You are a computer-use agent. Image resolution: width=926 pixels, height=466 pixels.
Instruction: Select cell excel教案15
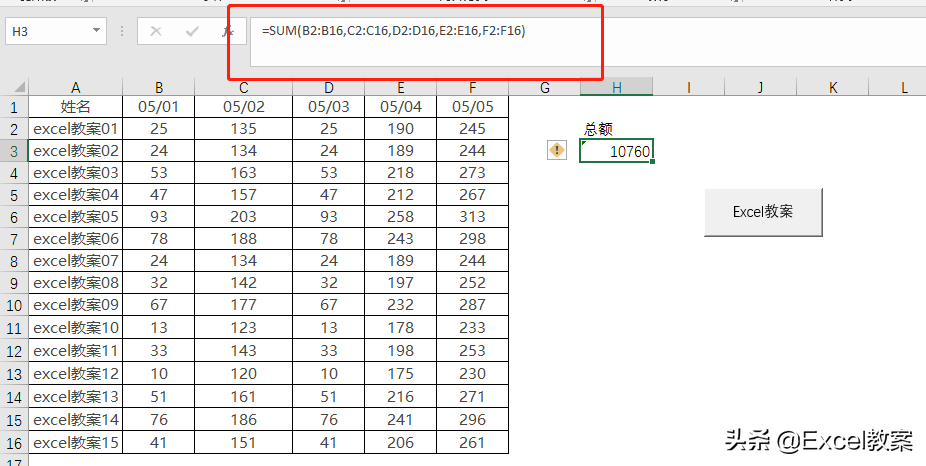76,443
